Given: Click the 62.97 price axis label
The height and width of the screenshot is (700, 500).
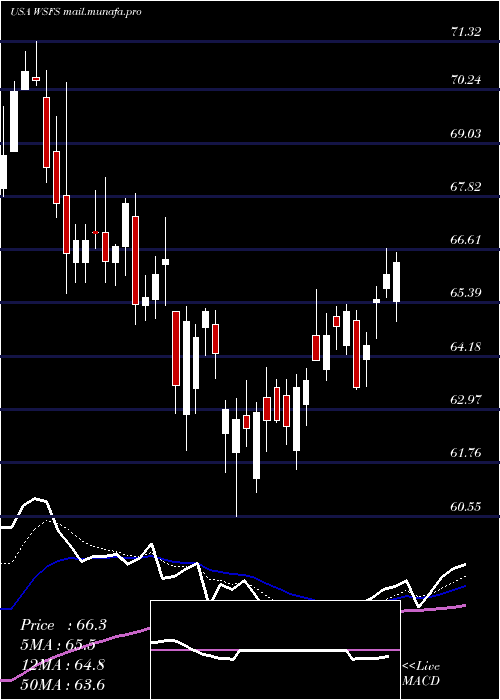Looking at the screenshot, I should click(x=466, y=399).
